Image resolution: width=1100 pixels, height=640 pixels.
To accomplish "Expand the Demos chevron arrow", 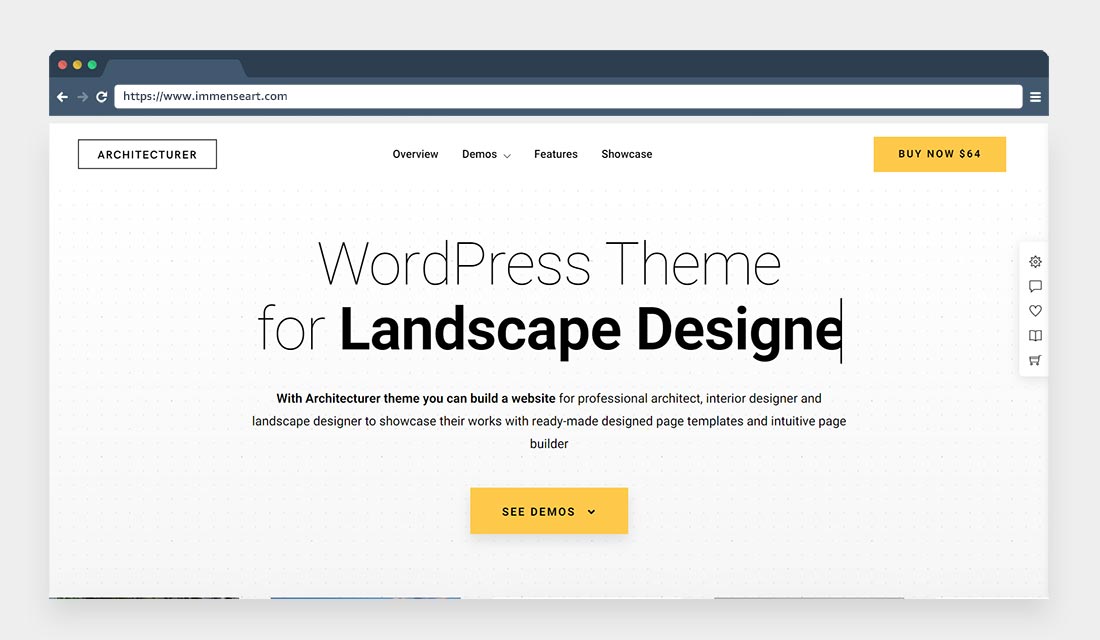I will [507, 156].
